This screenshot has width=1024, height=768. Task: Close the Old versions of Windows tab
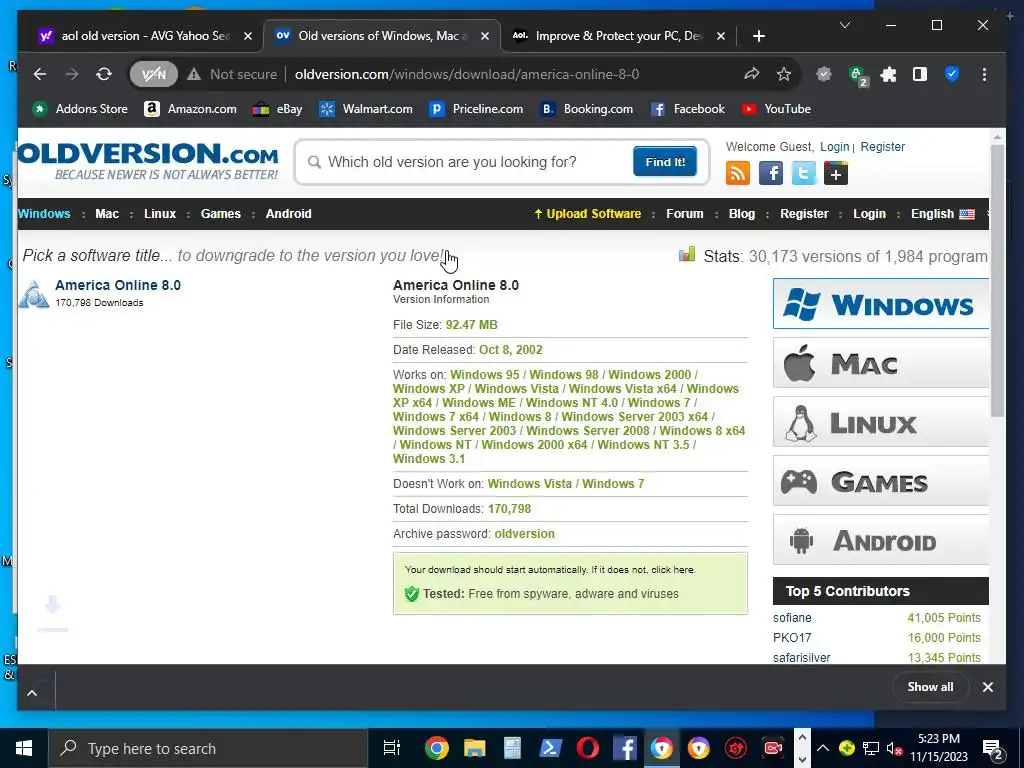pos(485,36)
